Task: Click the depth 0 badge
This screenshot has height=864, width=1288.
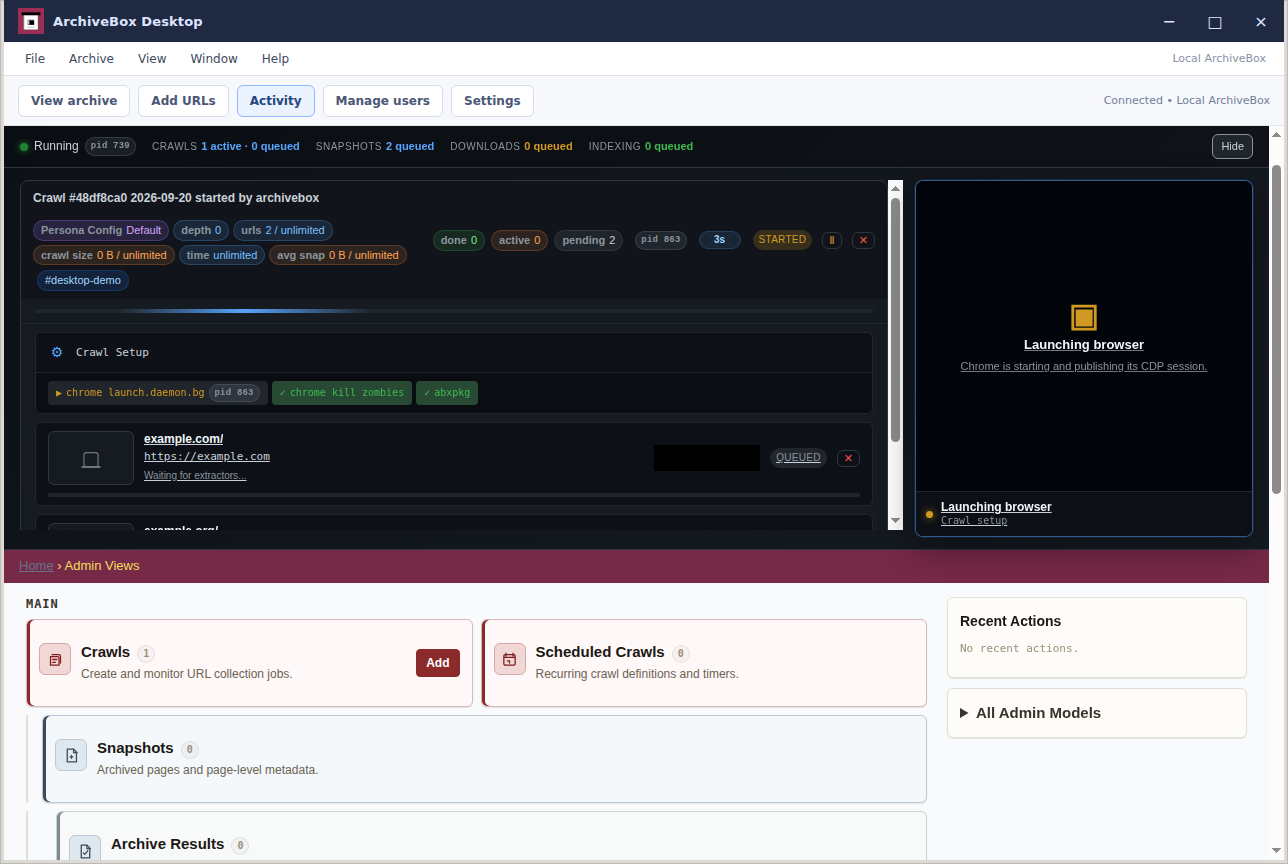Action: tap(201, 231)
